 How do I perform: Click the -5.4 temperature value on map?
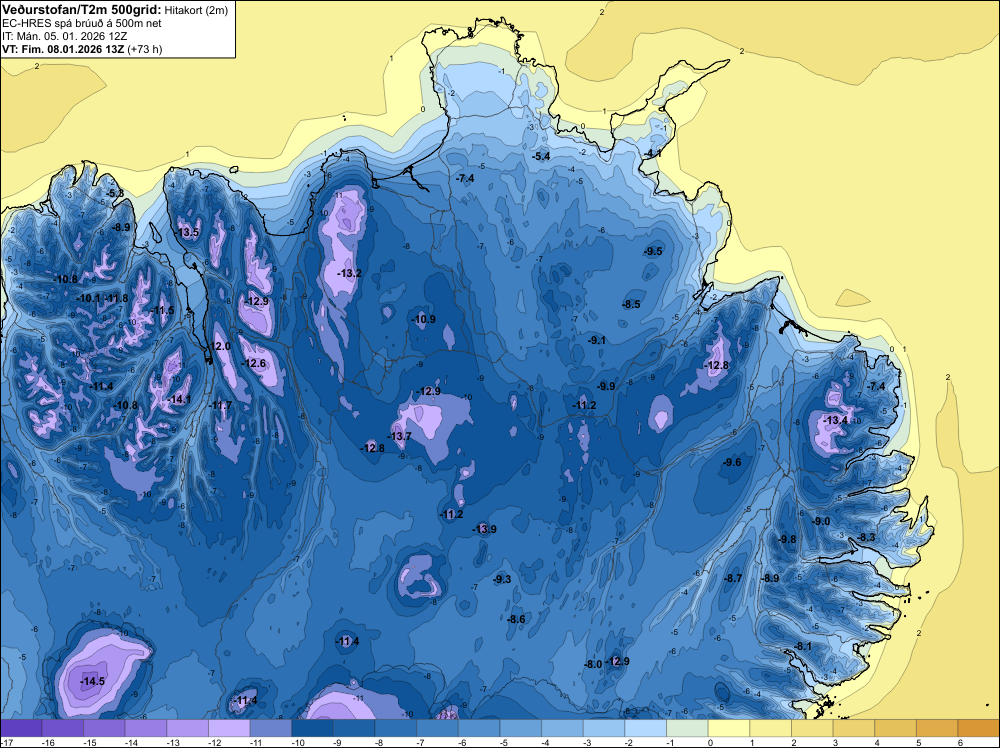541,156
